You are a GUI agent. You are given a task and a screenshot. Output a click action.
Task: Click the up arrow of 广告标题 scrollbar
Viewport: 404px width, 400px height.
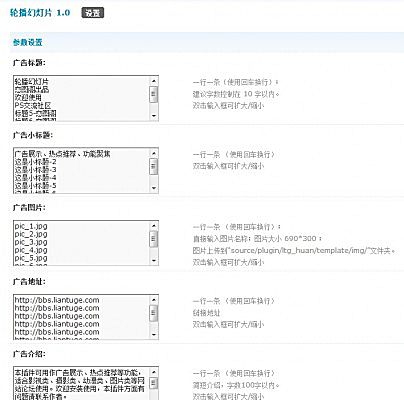pyautogui.click(x=154, y=81)
